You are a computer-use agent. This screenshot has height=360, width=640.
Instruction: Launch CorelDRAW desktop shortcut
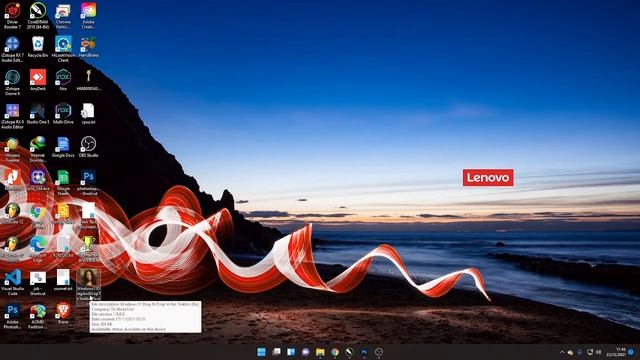point(38,16)
